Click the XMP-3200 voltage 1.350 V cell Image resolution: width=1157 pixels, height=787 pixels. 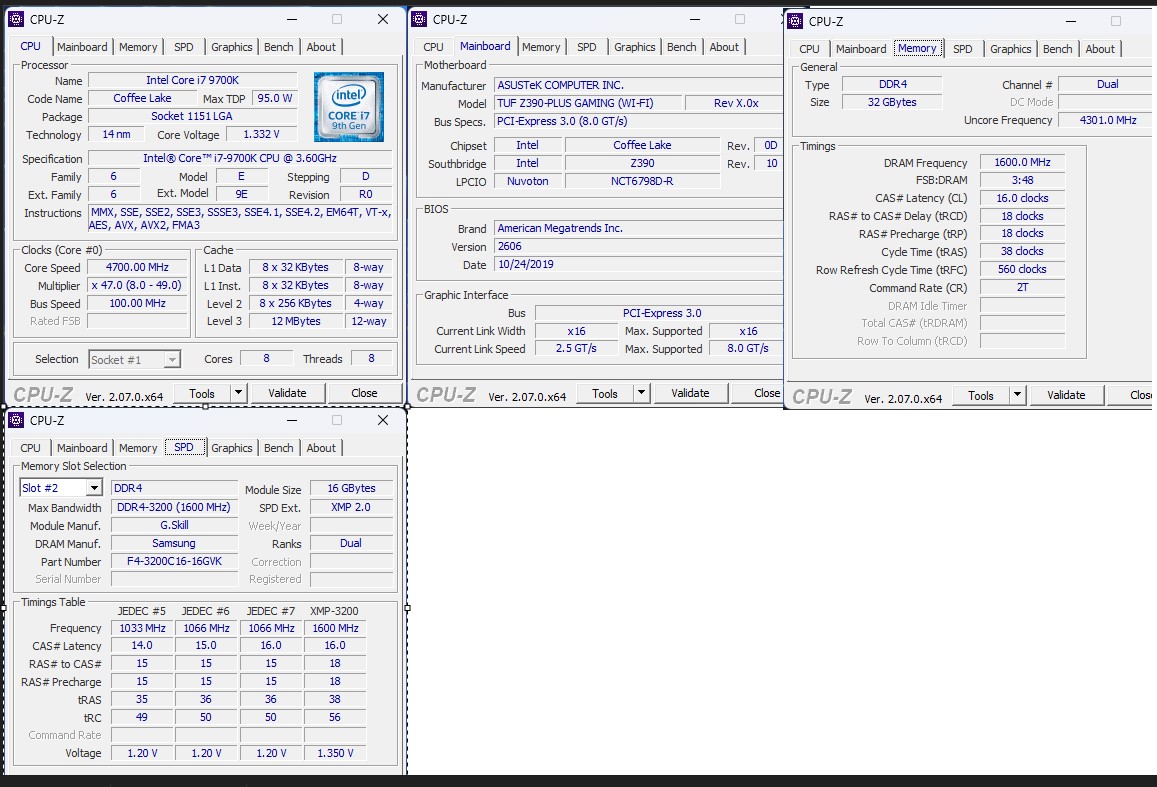tap(335, 753)
